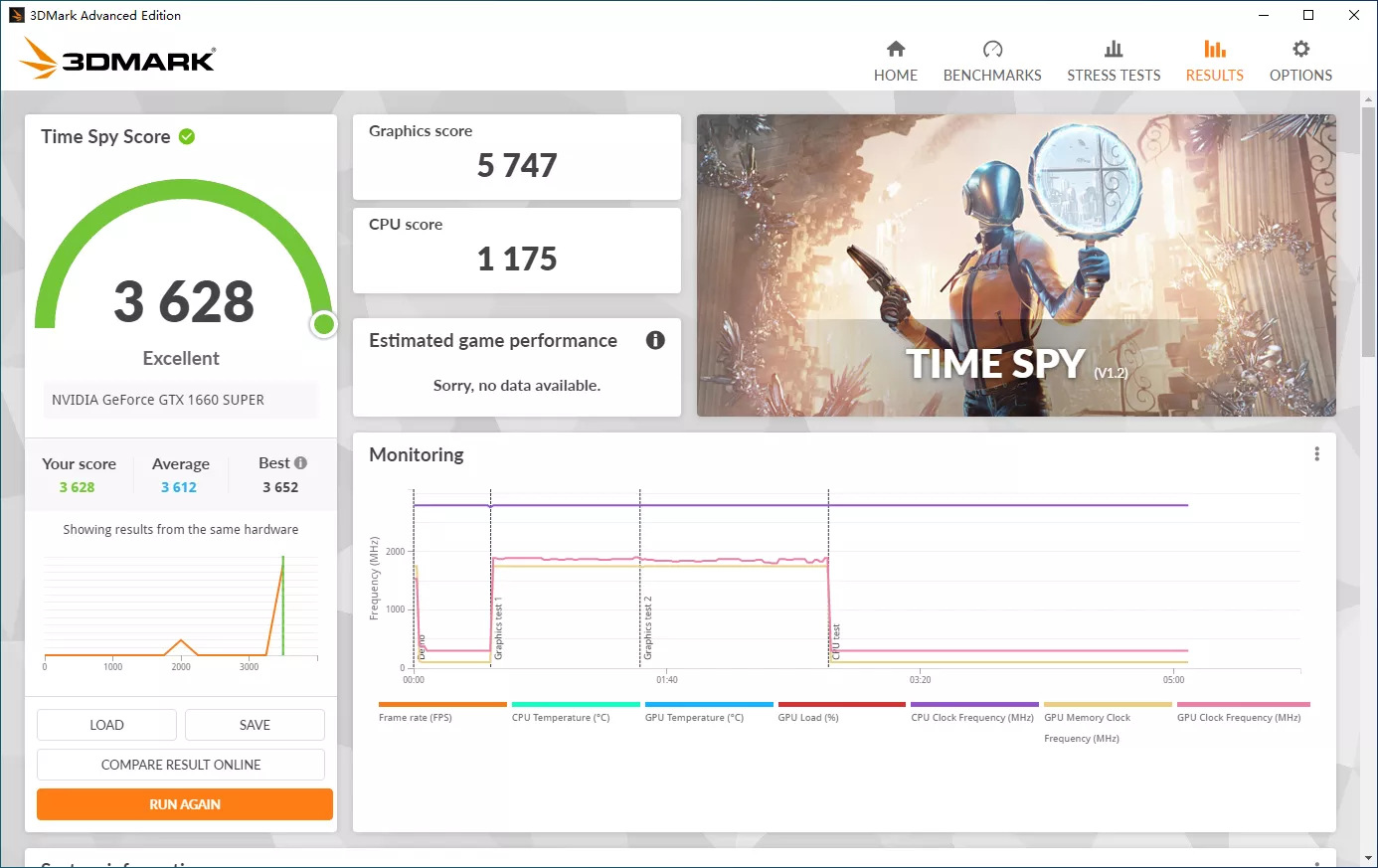Screen dimensions: 1378x868
Task: Click the SAVE button
Action: [255, 725]
